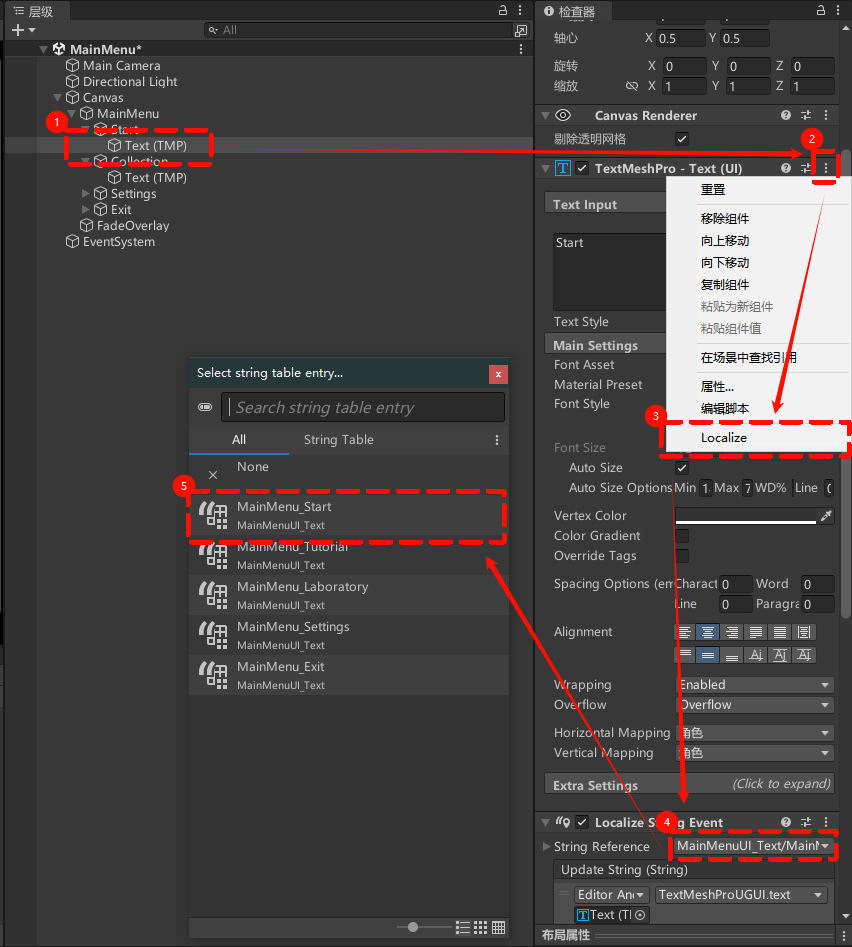This screenshot has width=852, height=947.
Task: Click the string table search field
Action: click(x=362, y=407)
